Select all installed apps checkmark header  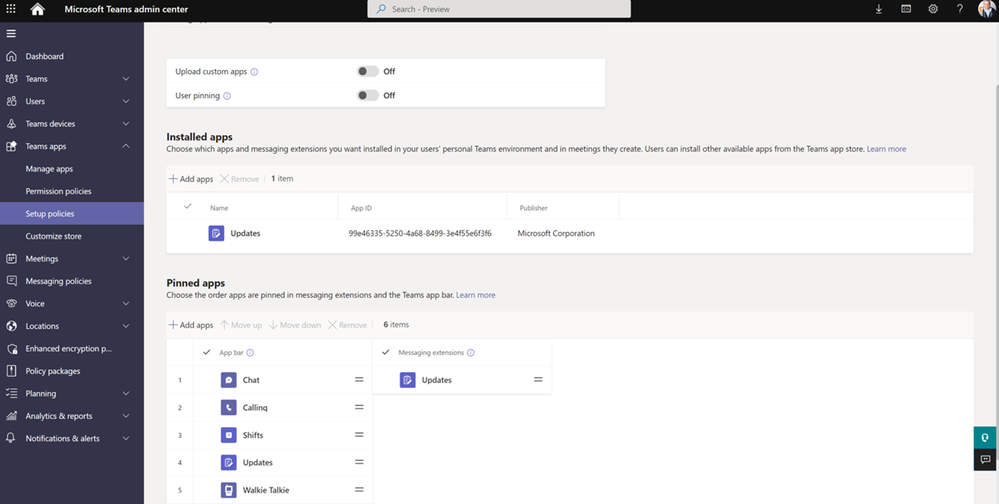[187, 206]
